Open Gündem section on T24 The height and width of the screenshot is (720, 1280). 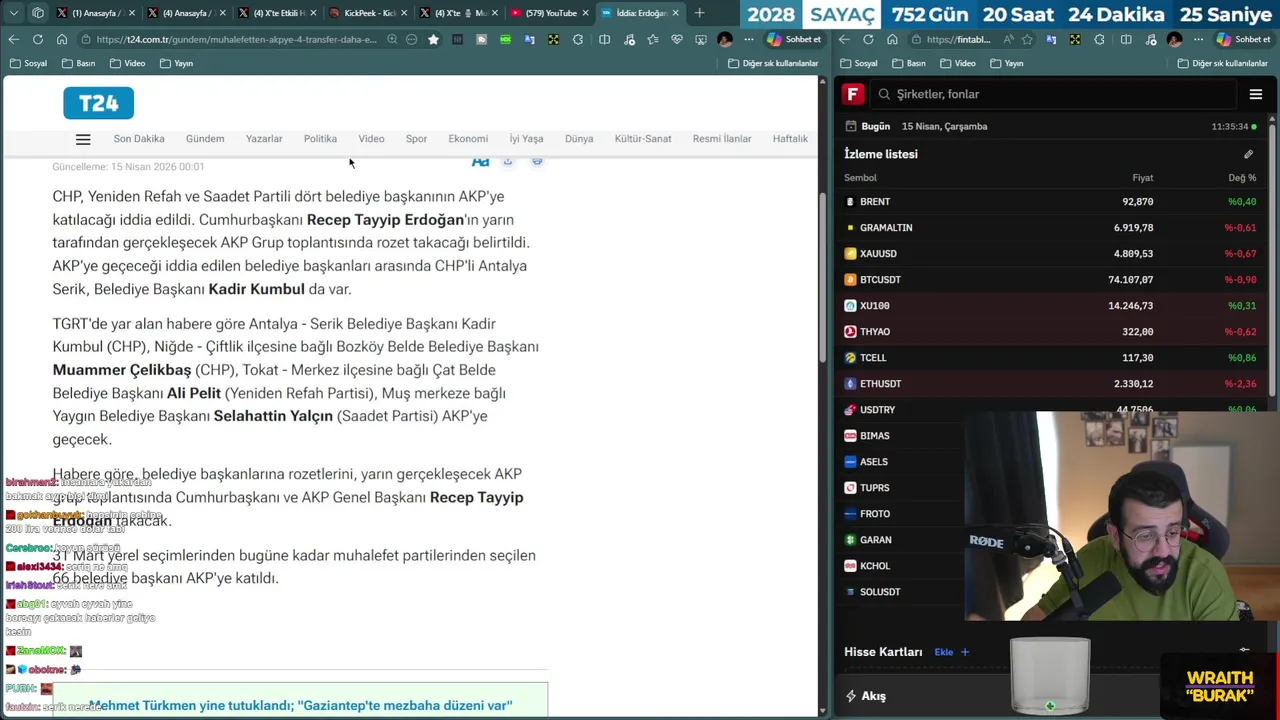pos(205,139)
